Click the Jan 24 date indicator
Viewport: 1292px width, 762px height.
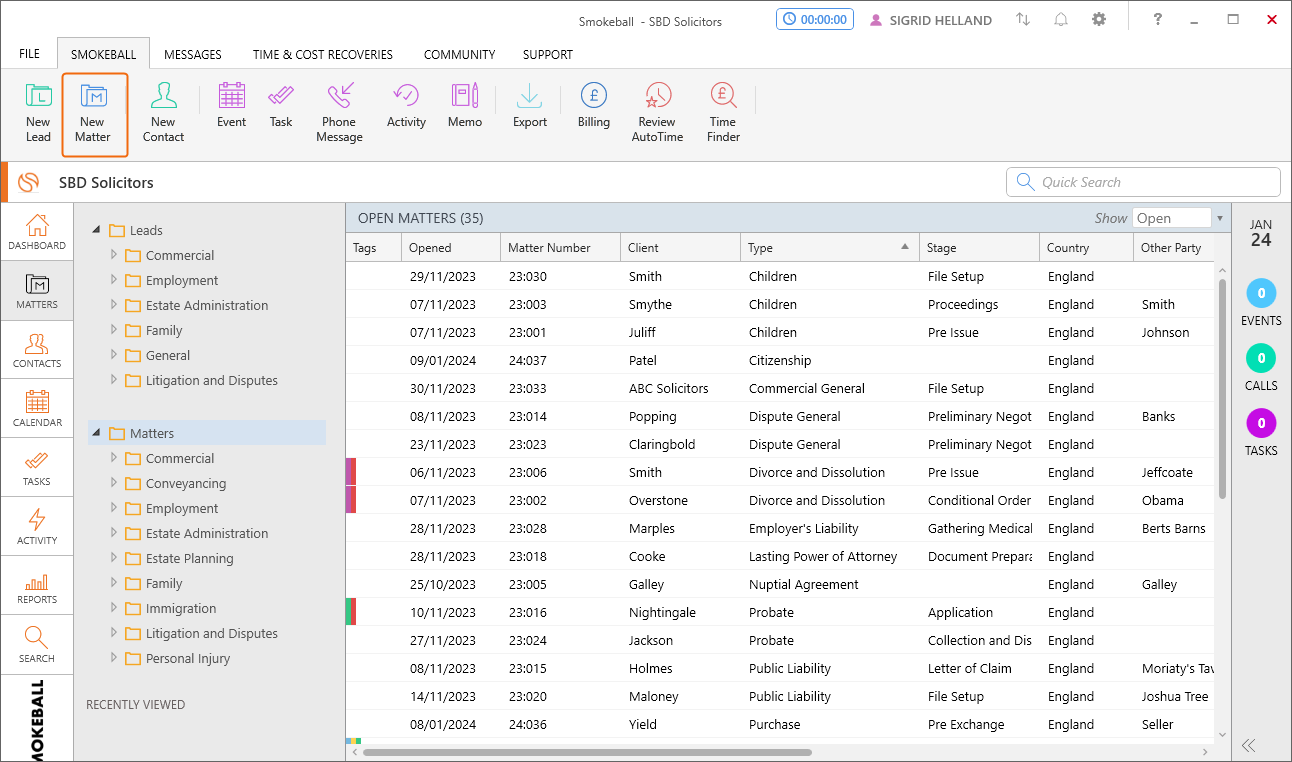[x=1261, y=233]
